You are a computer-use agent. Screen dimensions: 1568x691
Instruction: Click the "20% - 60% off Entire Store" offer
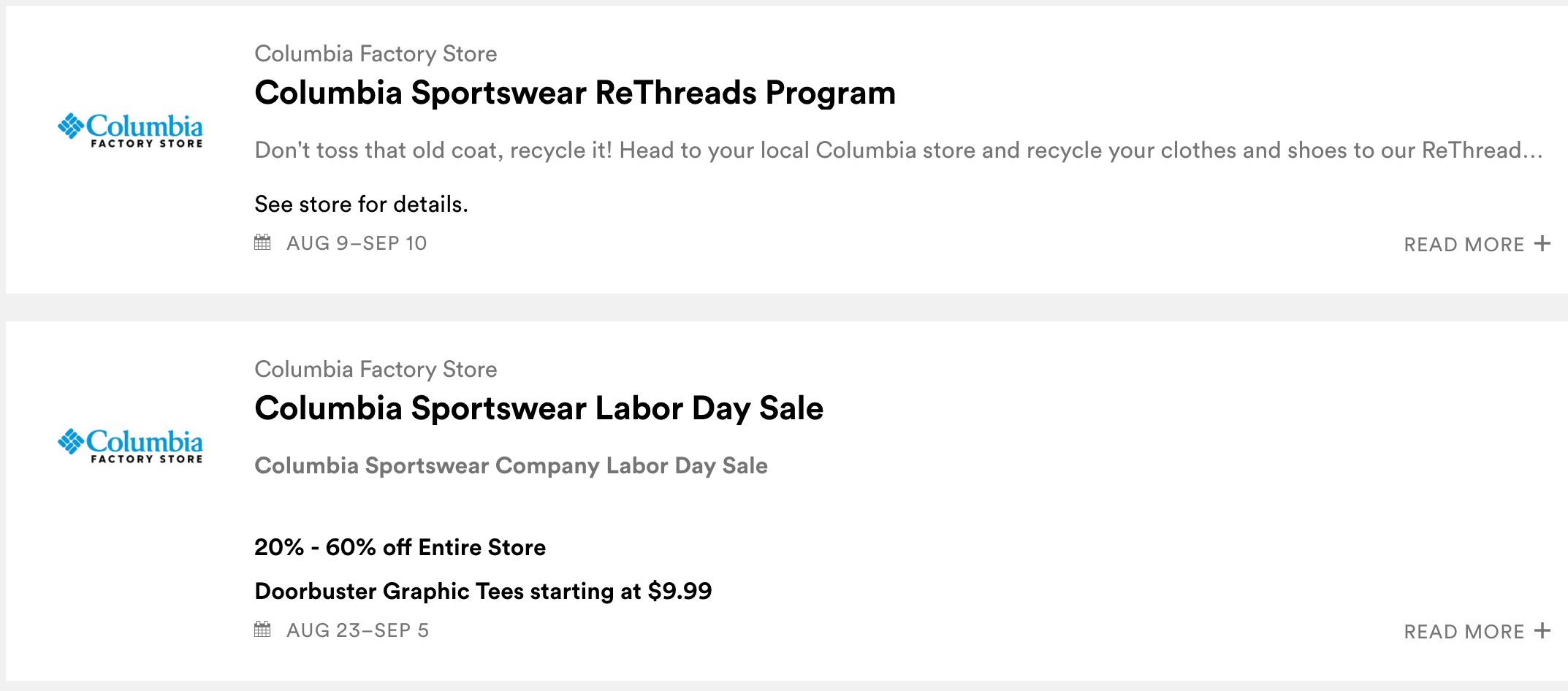pos(400,548)
